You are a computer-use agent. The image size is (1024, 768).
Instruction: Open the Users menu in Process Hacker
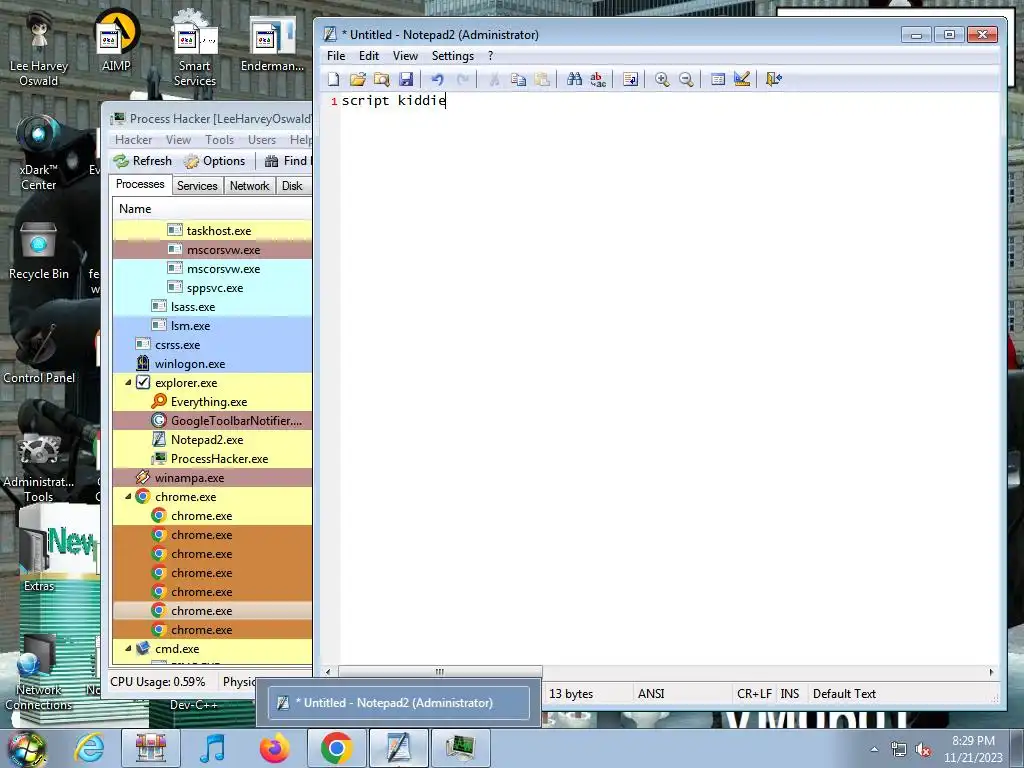(262, 140)
